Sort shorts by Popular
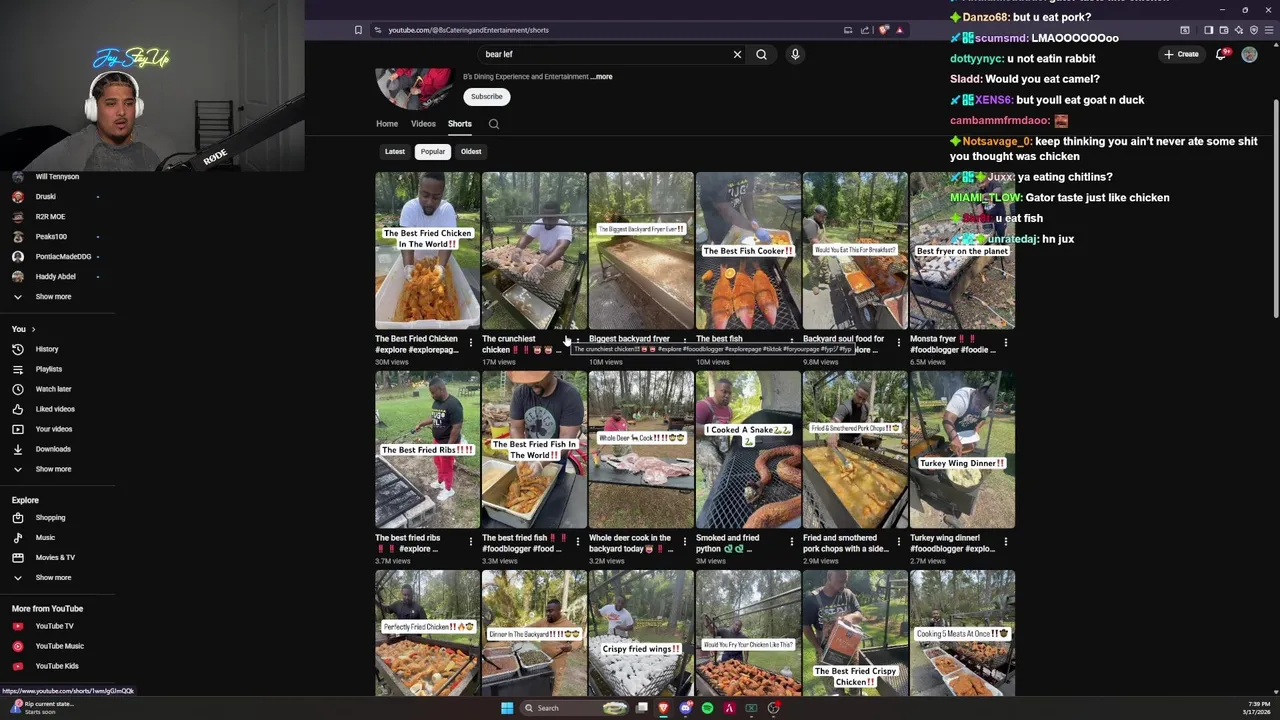Viewport: 1280px width, 720px height. click(433, 152)
